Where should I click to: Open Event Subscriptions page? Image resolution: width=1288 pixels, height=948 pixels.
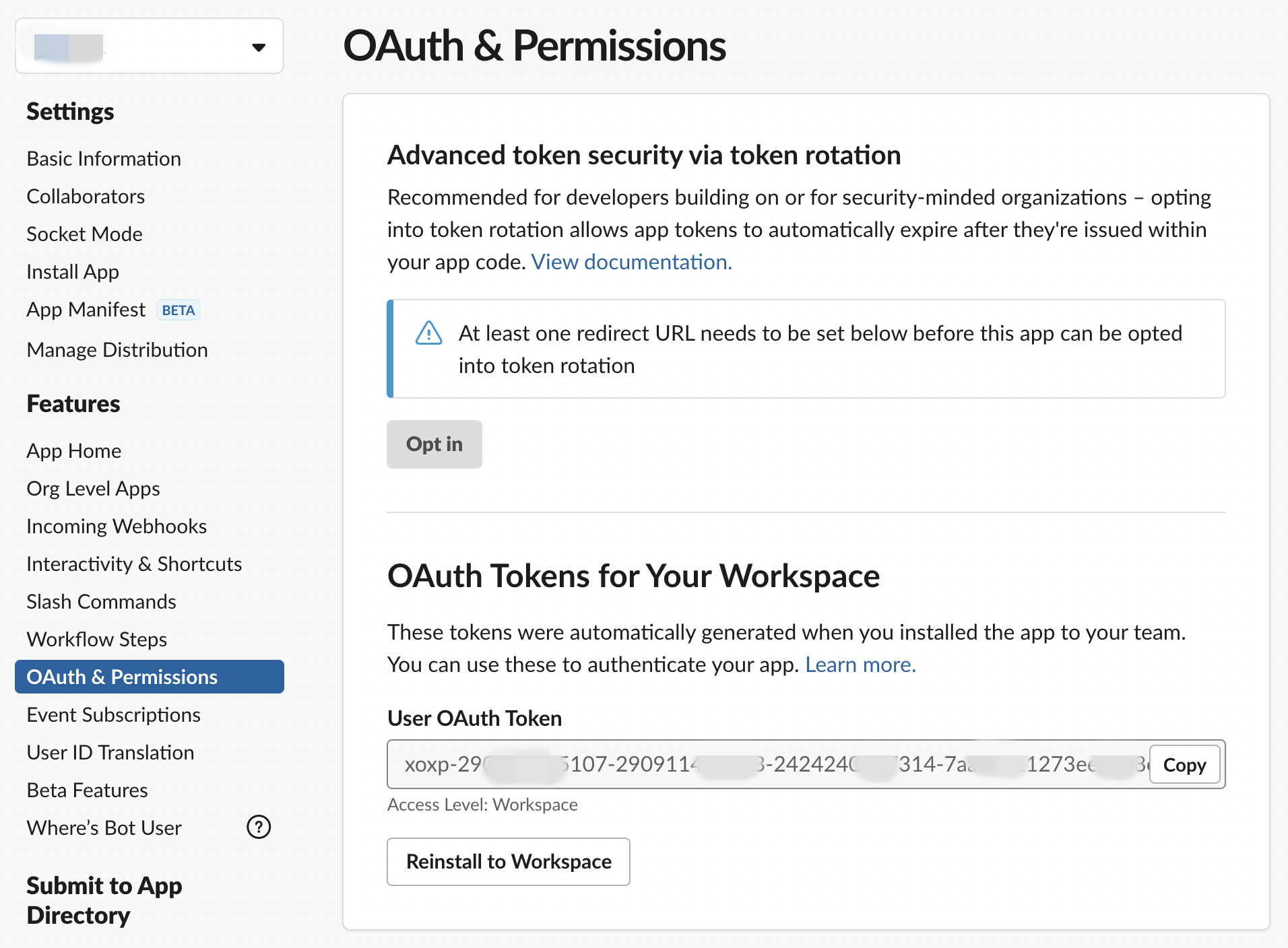coord(113,715)
